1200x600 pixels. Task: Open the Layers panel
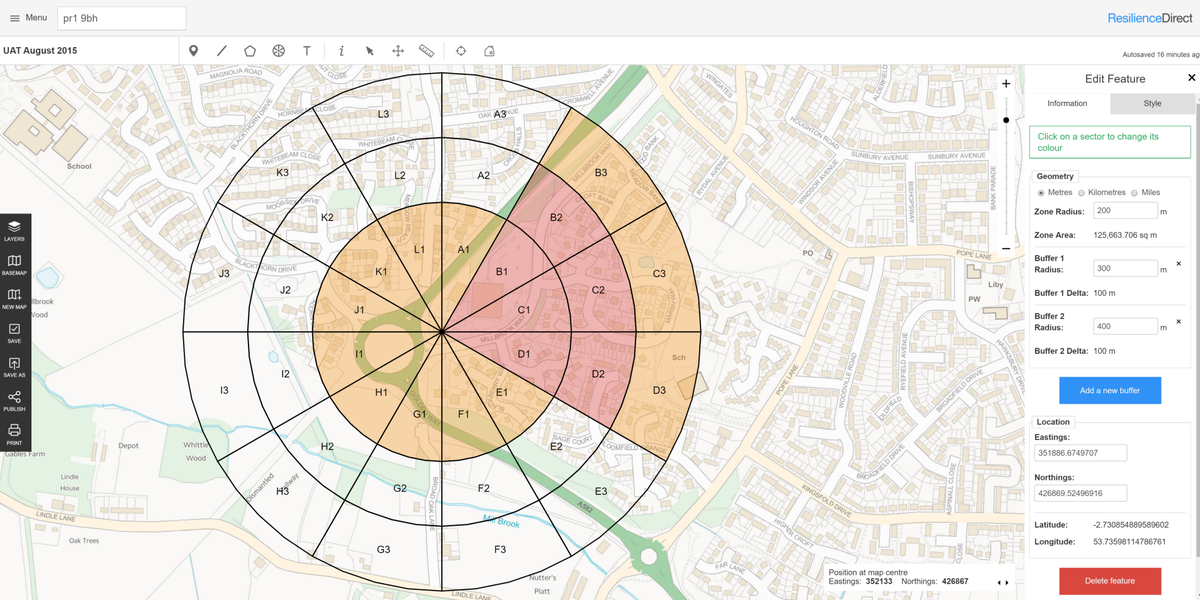click(15, 231)
